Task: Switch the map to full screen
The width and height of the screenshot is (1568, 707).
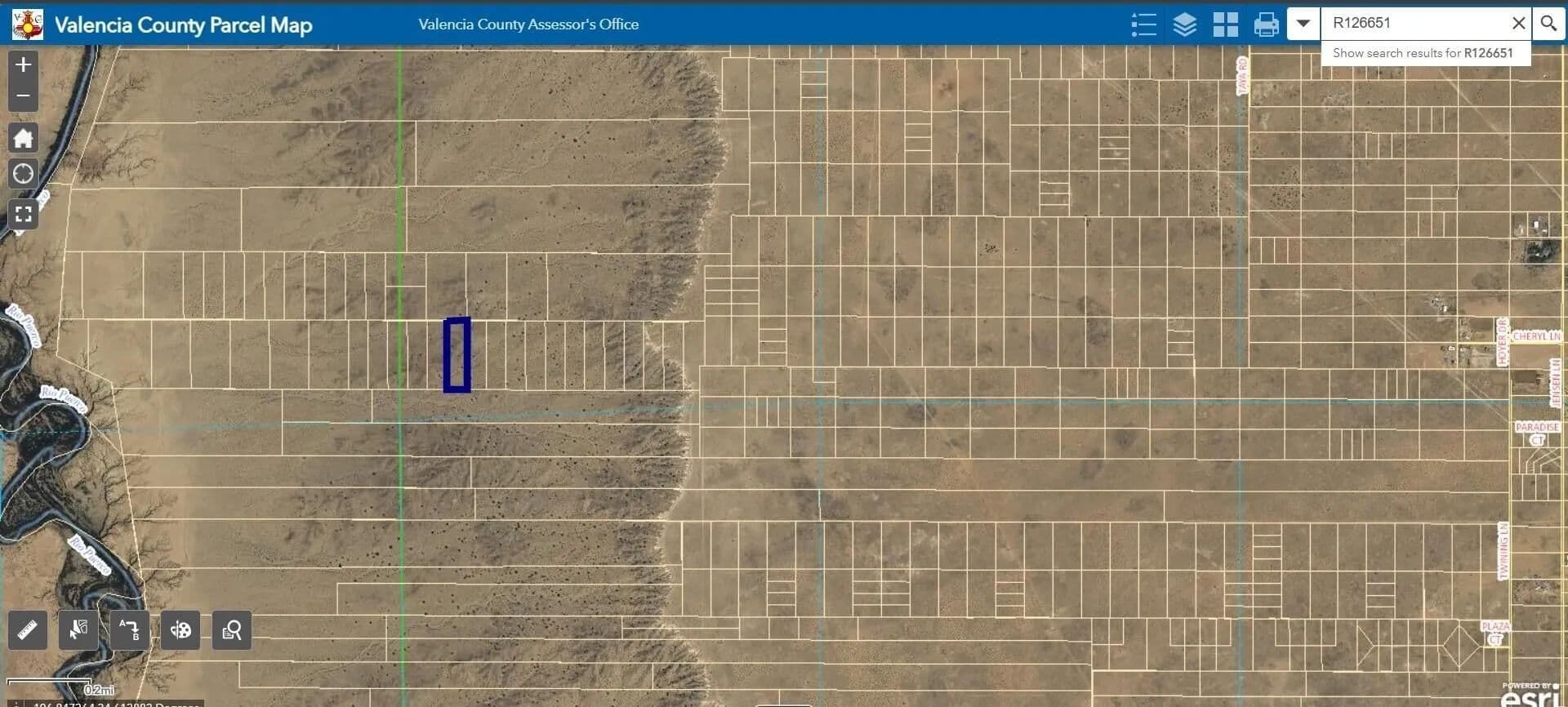Action: point(23,214)
